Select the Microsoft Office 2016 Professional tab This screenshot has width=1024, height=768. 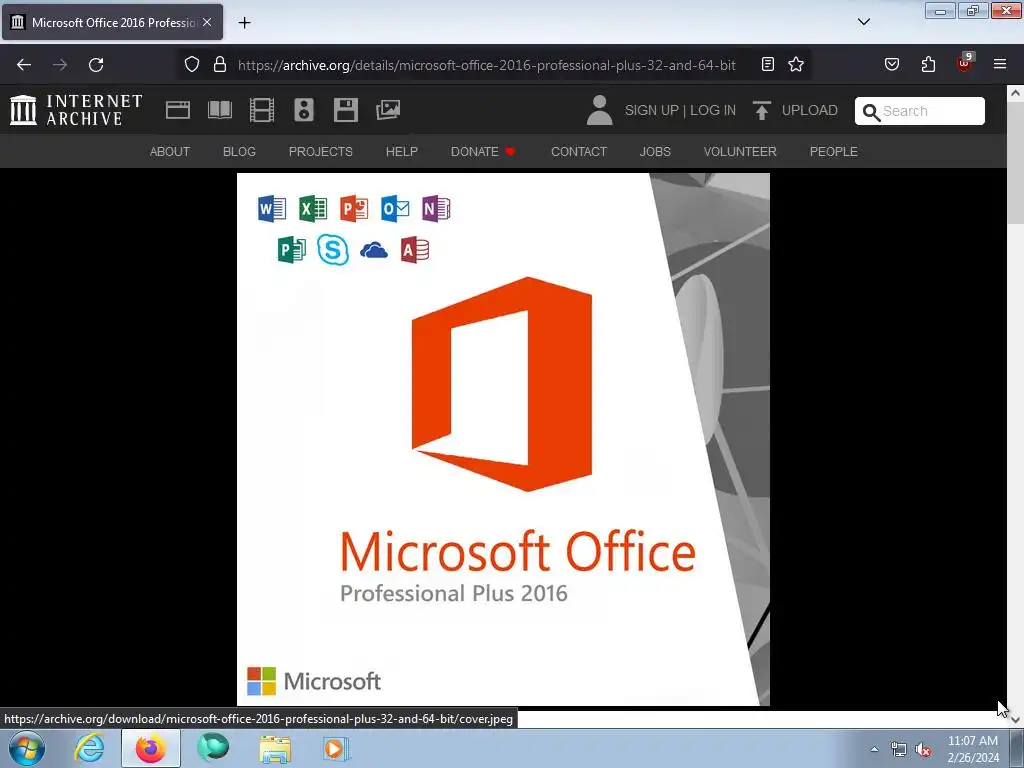tap(112, 22)
